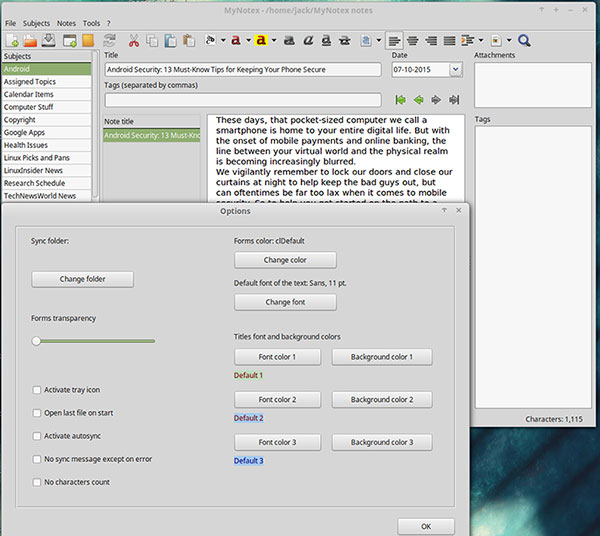Click the indent paragraph icon
The height and width of the screenshot is (536, 600).
468,40
